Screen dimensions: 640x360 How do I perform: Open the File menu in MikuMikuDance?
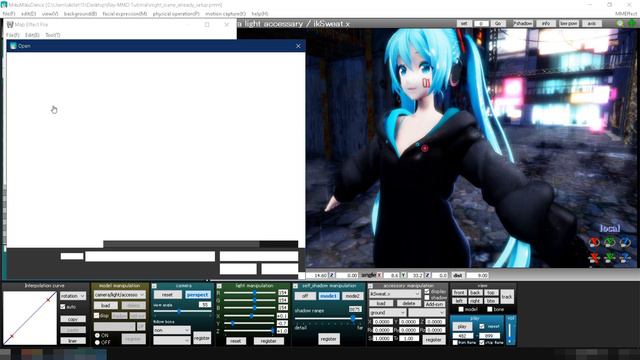coord(9,14)
